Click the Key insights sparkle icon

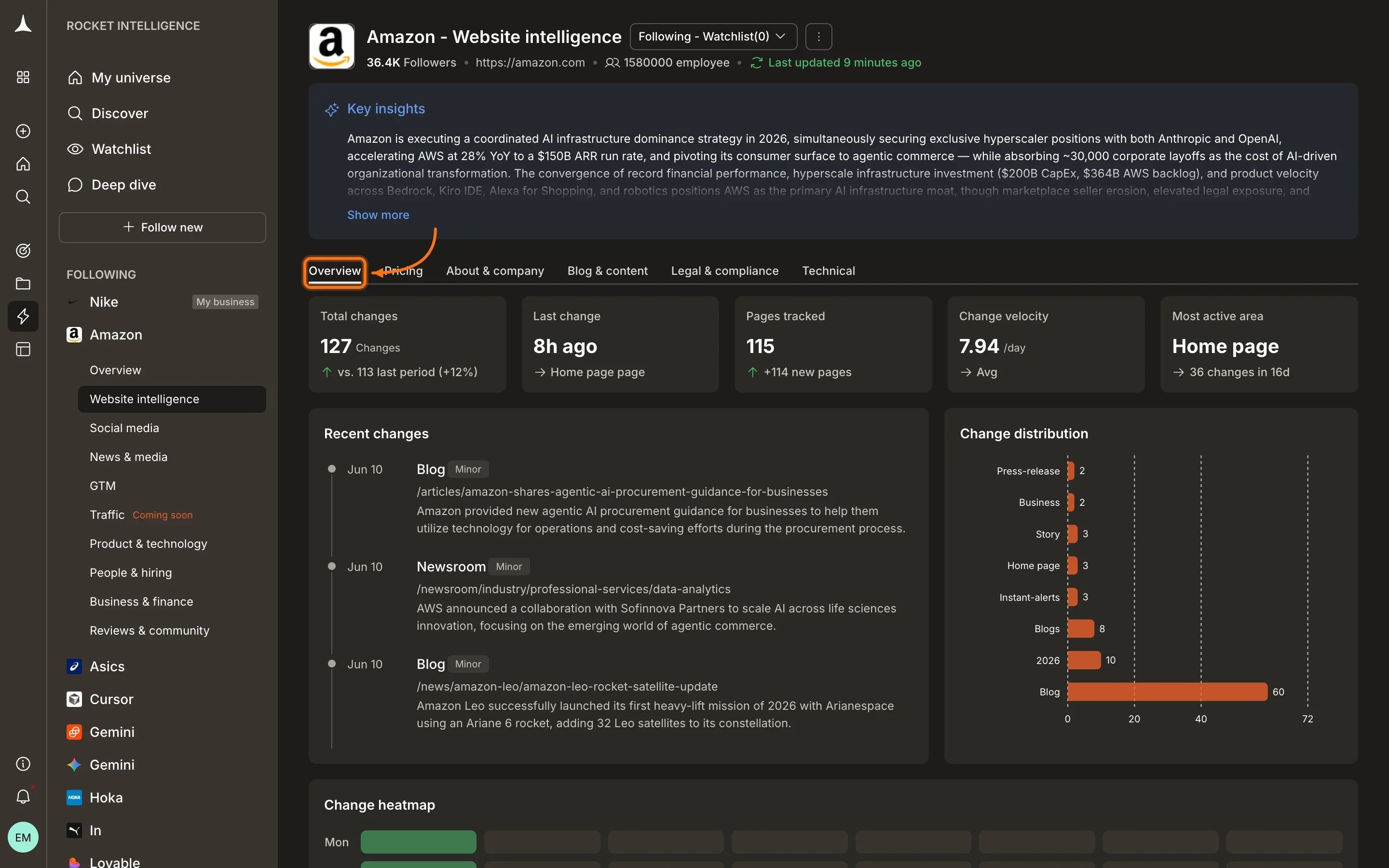(332, 109)
